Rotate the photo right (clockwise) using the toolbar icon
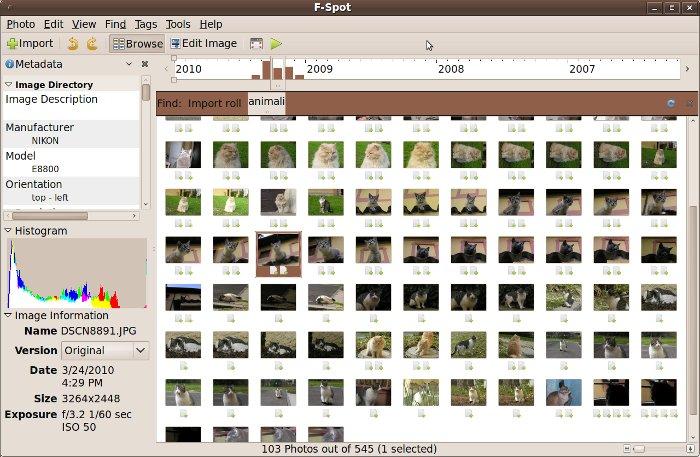 92,43
